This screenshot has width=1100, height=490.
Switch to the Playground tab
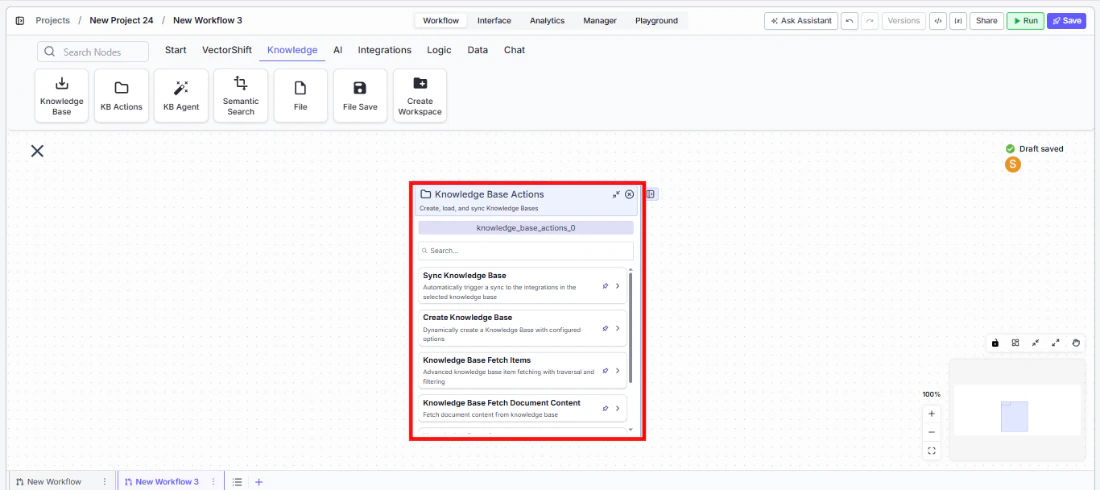pyautogui.click(x=657, y=21)
